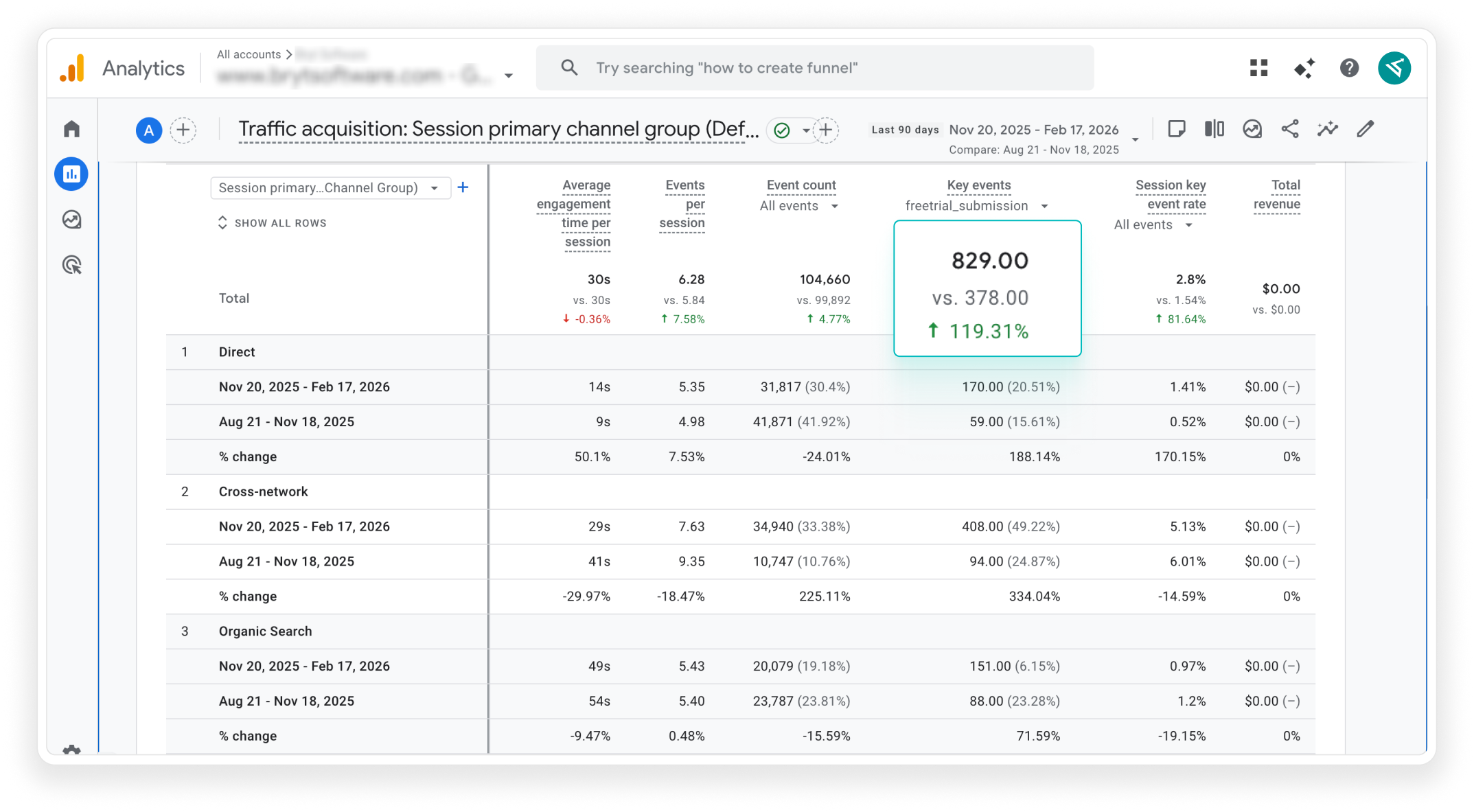Expand the freetrial_submission key events dropdown
1474x812 pixels.
976,206
